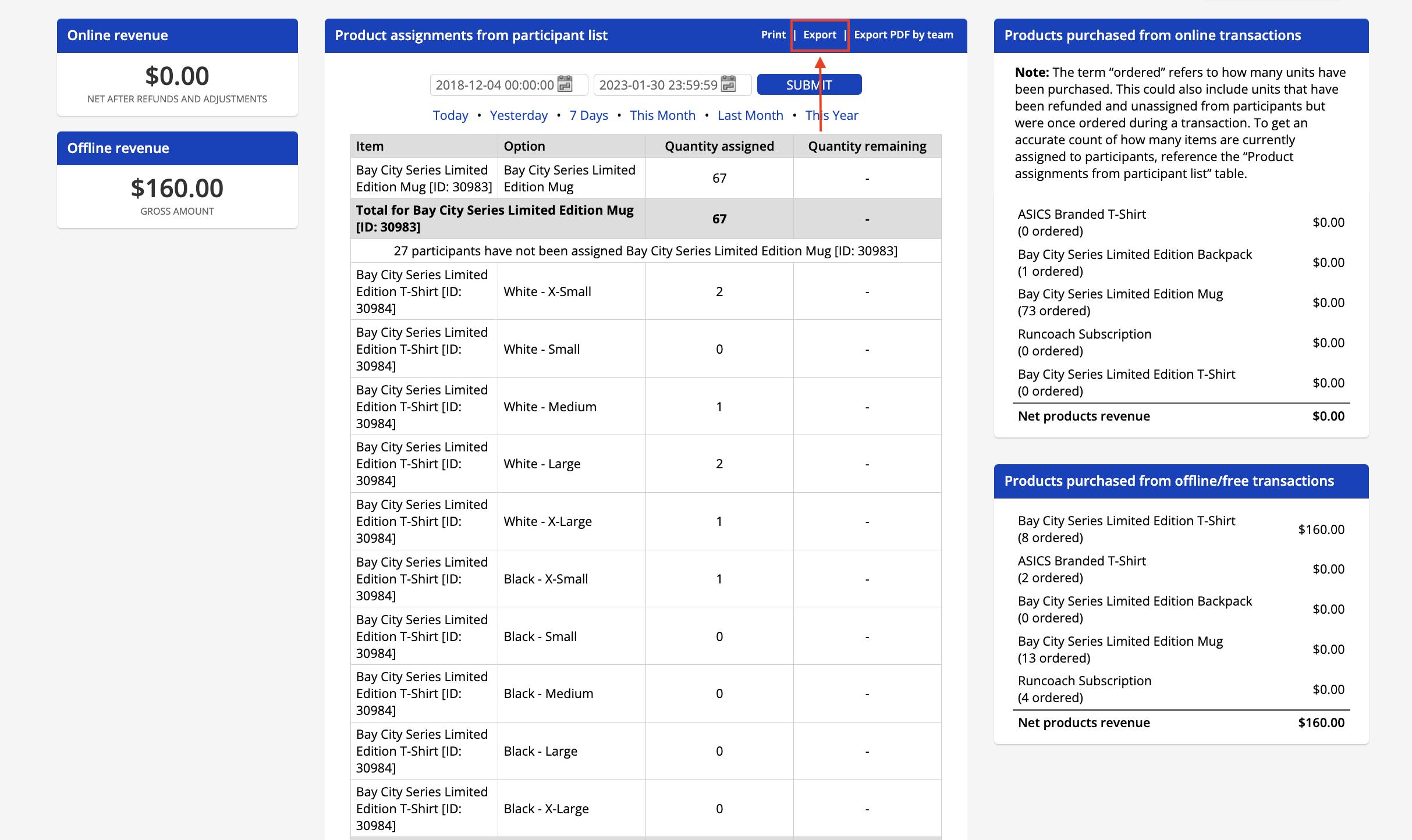Viewport: 1412px width, 840px height.
Task: Click the end date input field
Action: click(658, 85)
